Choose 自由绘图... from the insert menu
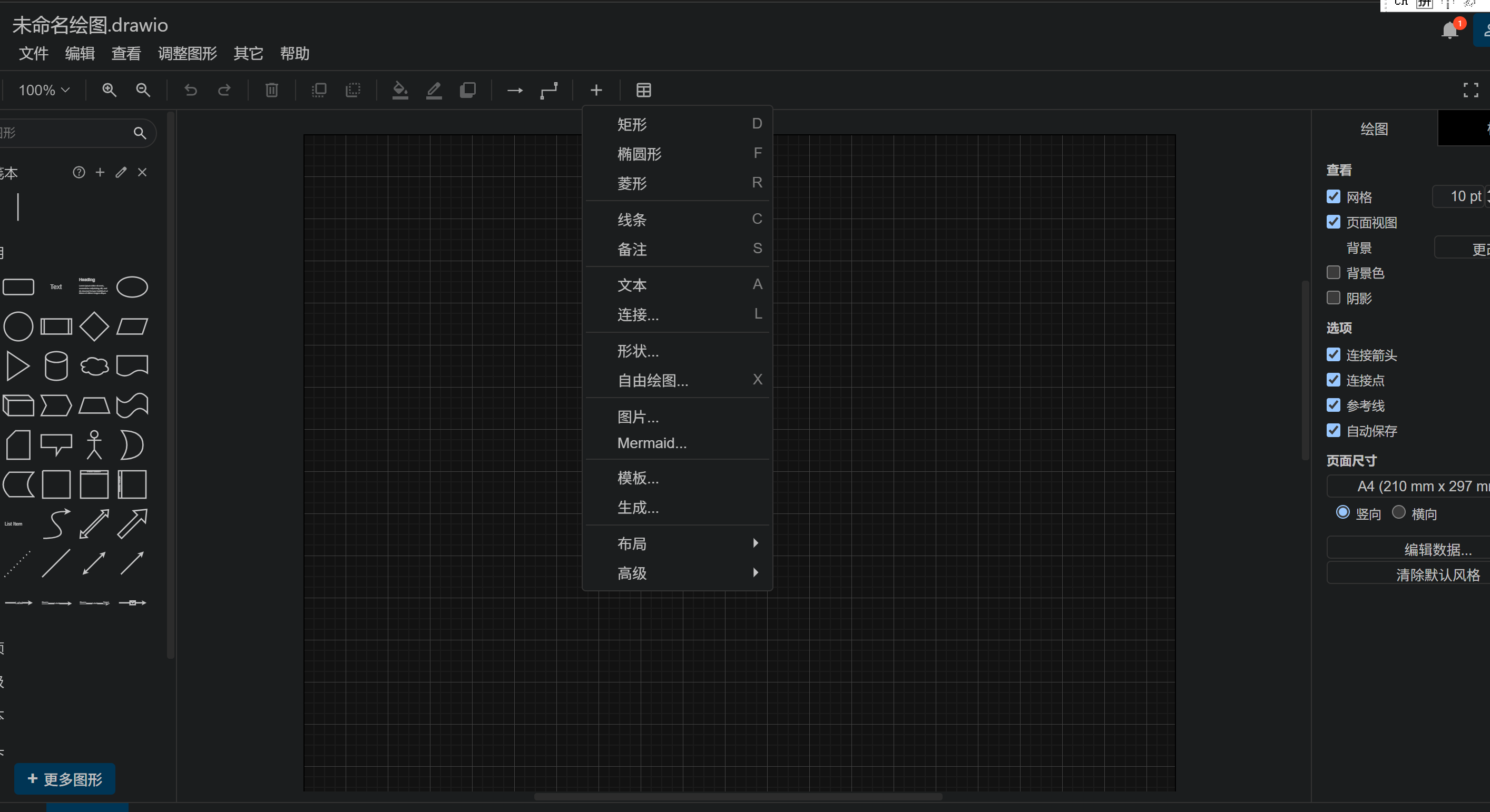 pos(652,380)
